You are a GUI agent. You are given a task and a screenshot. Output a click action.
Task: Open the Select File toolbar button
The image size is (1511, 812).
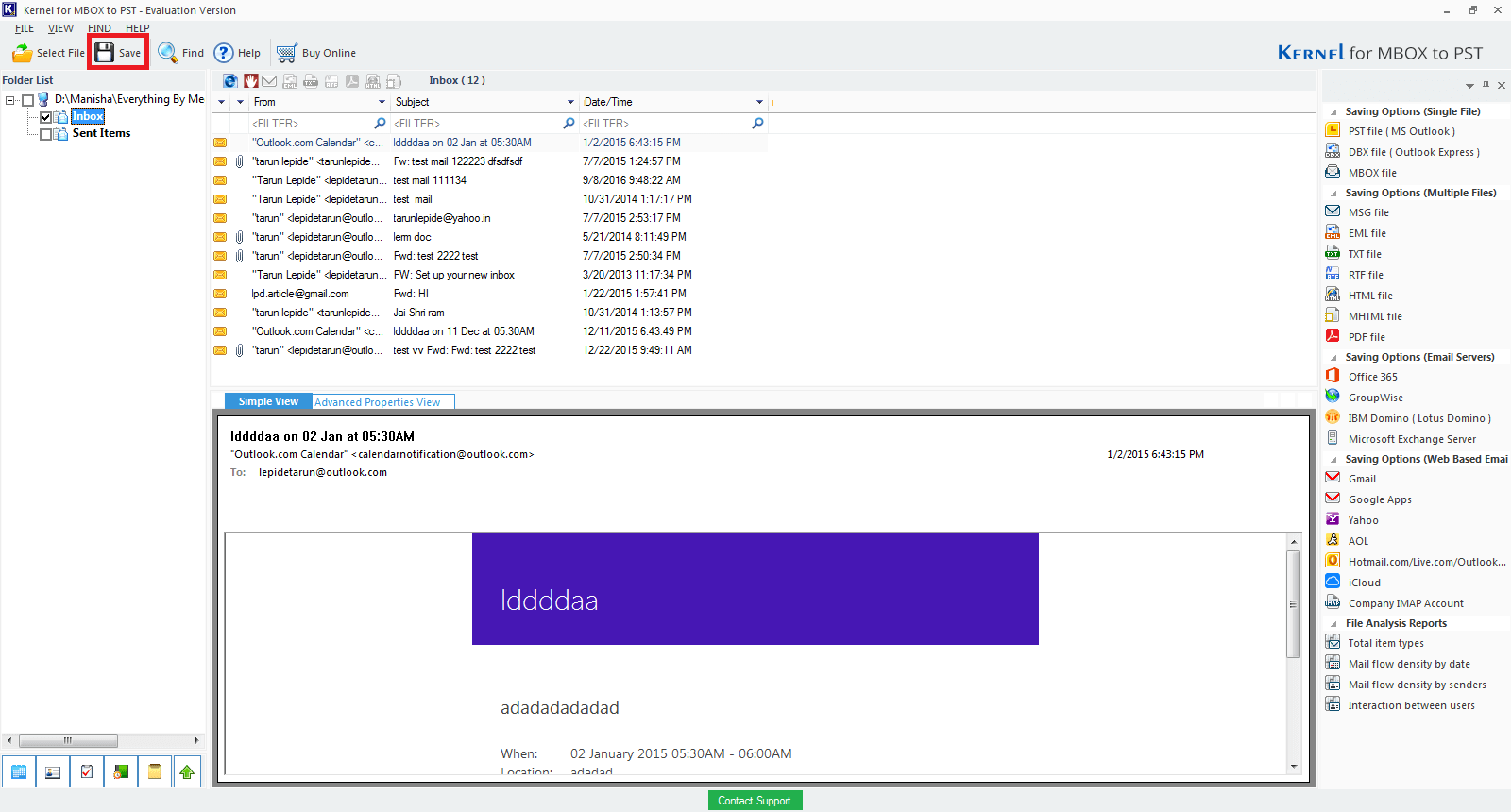pyautogui.click(x=48, y=53)
